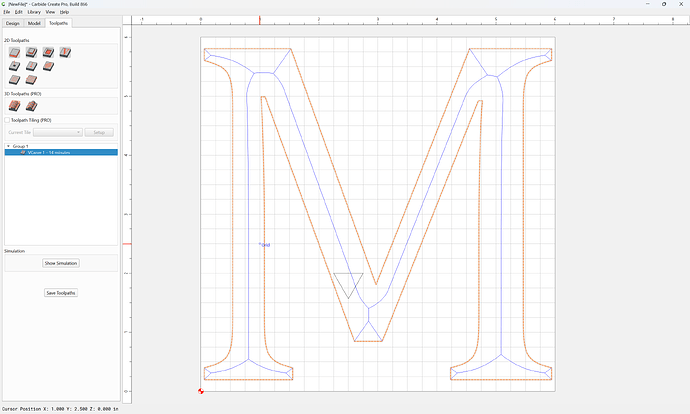Click the Show Simulation button
Screen dimensions: 690x414
61,263
